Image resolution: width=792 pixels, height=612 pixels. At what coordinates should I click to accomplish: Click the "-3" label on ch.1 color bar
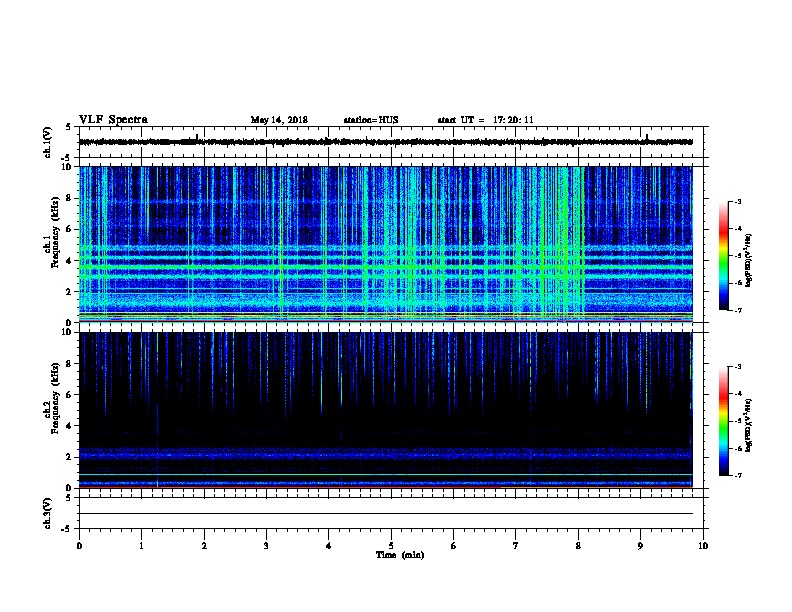tap(737, 202)
